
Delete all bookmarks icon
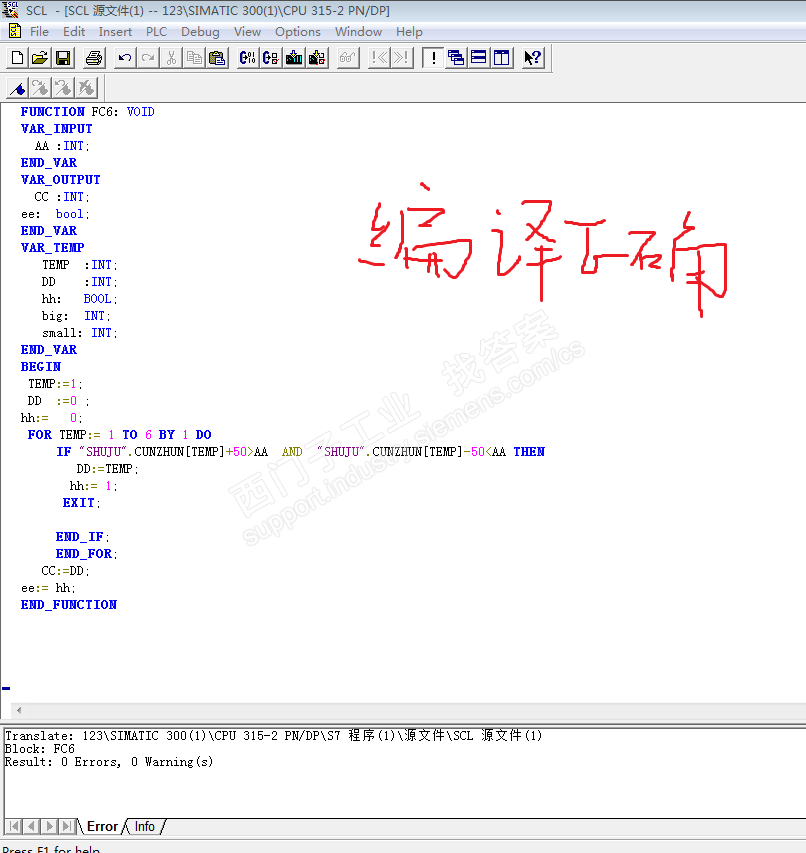86,88
